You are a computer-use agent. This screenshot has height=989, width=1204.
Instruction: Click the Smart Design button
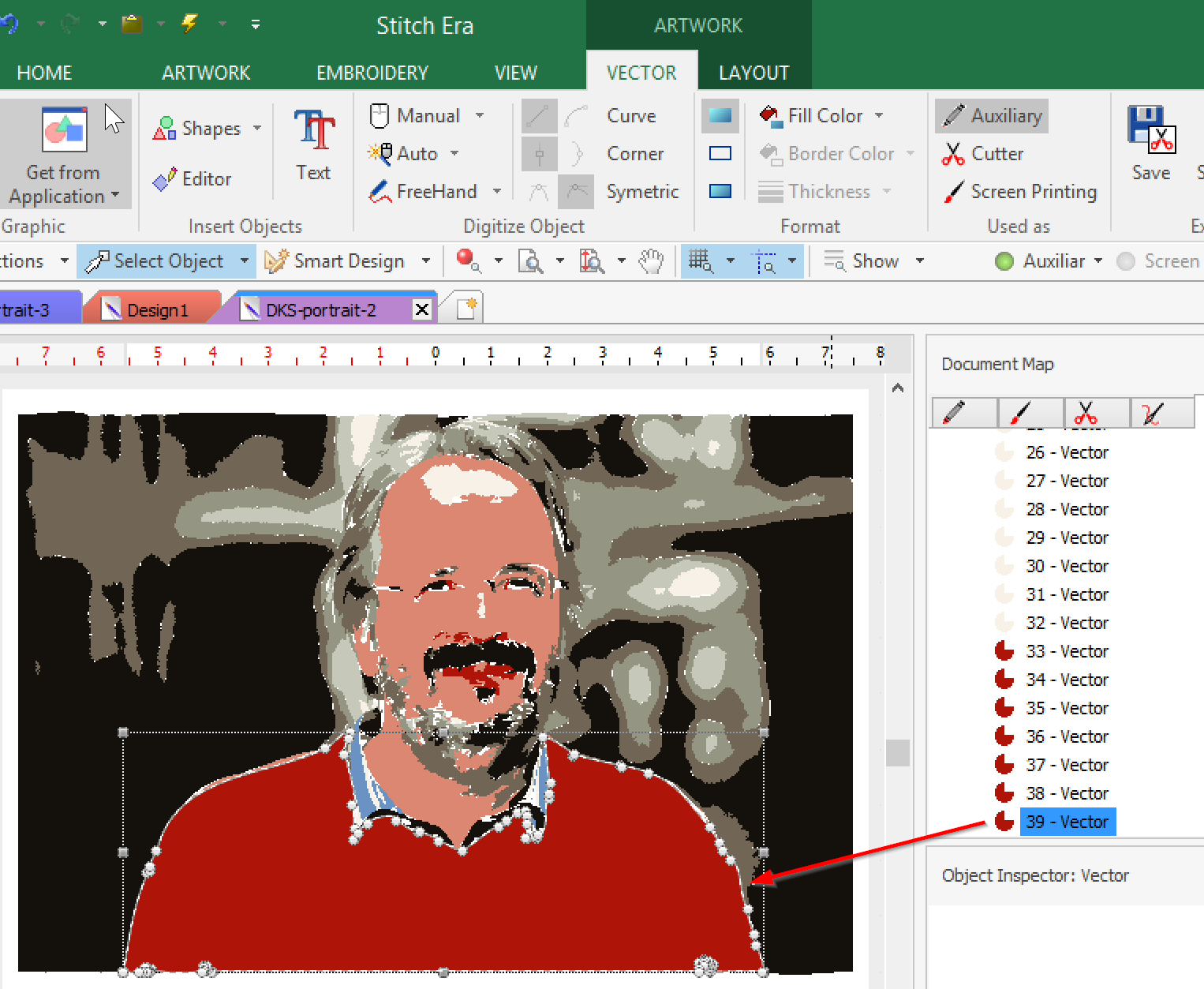coord(337,261)
